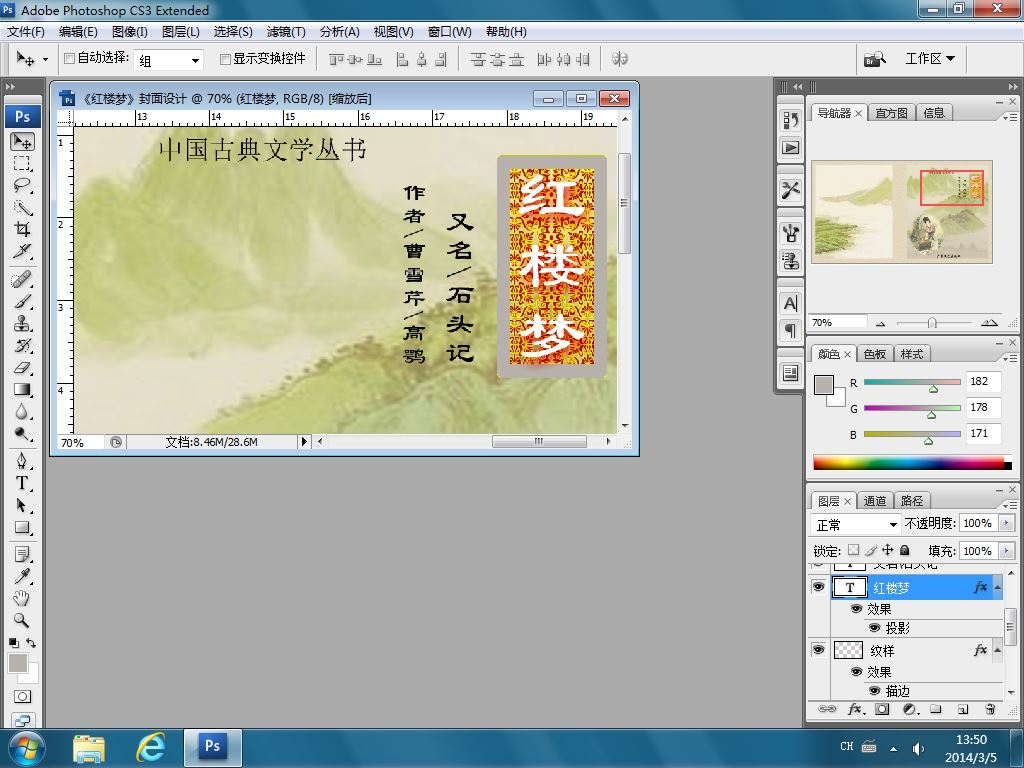Select the Notes tool
1024x768 pixels.
point(22,554)
